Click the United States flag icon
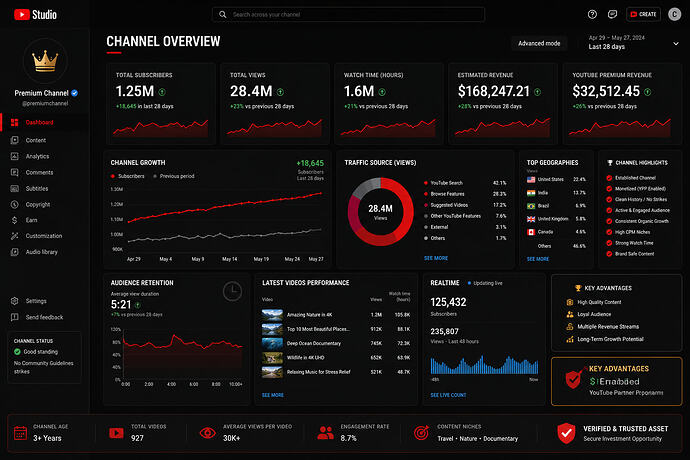 coord(531,180)
